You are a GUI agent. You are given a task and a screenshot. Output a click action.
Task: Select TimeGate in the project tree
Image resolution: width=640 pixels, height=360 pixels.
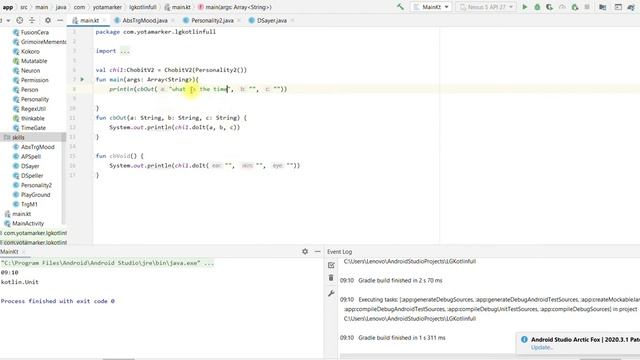[x=29, y=128]
